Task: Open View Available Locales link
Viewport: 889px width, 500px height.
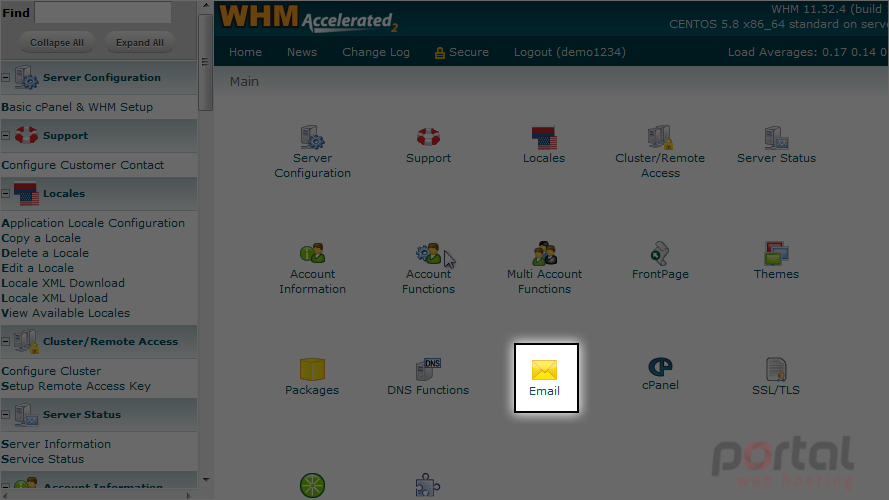Action: (x=65, y=313)
